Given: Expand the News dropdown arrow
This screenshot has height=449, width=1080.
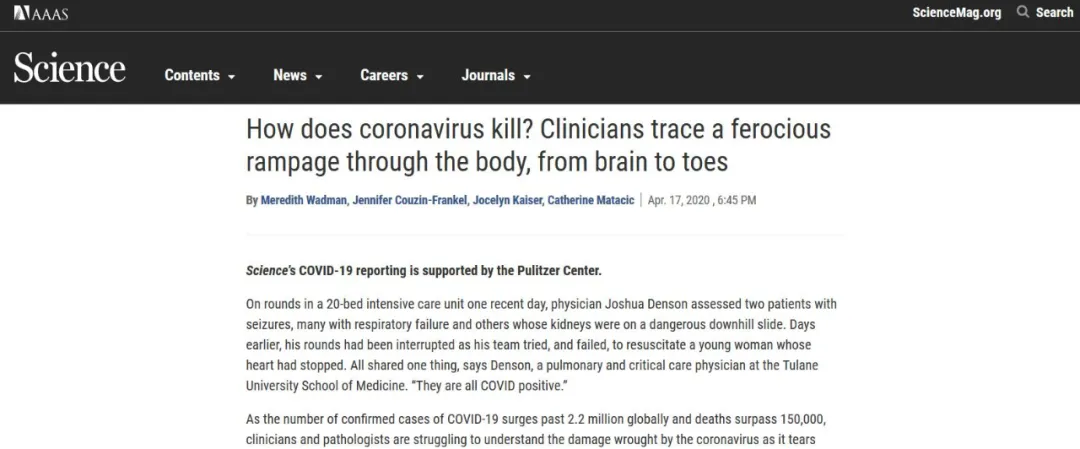Looking at the screenshot, I should [318, 77].
